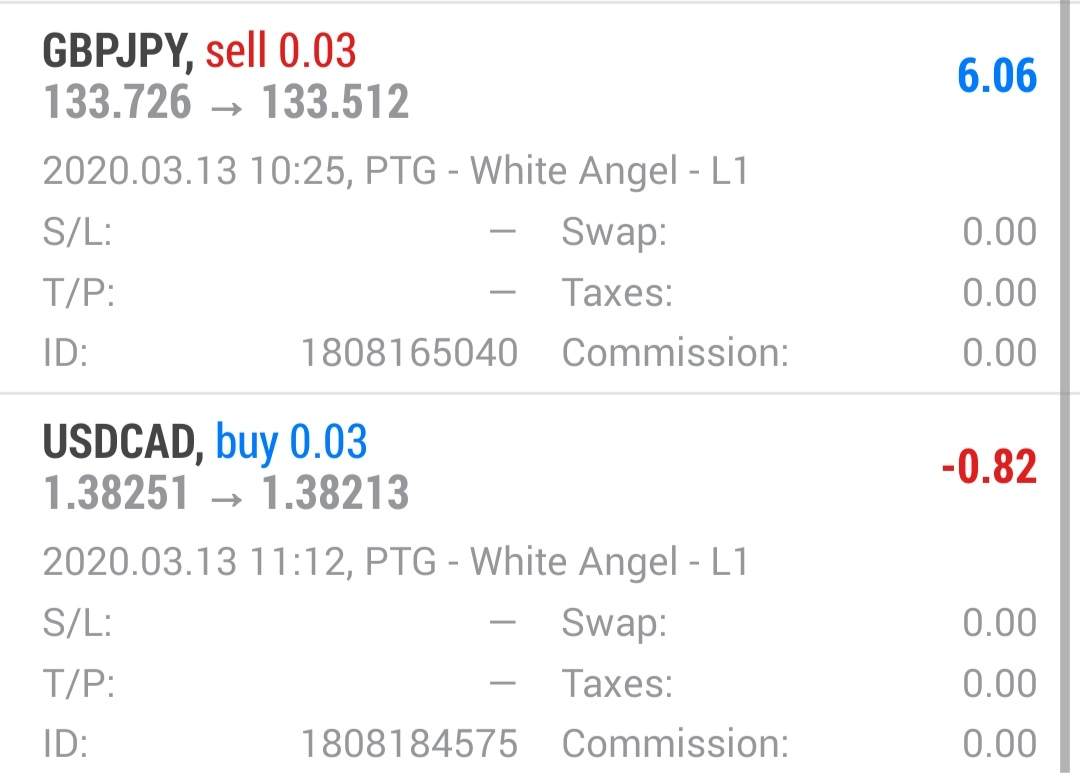Image resolution: width=1080 pixels, height=782 pixels.
Task: Tap the 133.726 → 133.512 price line
Action: point(225,102)
